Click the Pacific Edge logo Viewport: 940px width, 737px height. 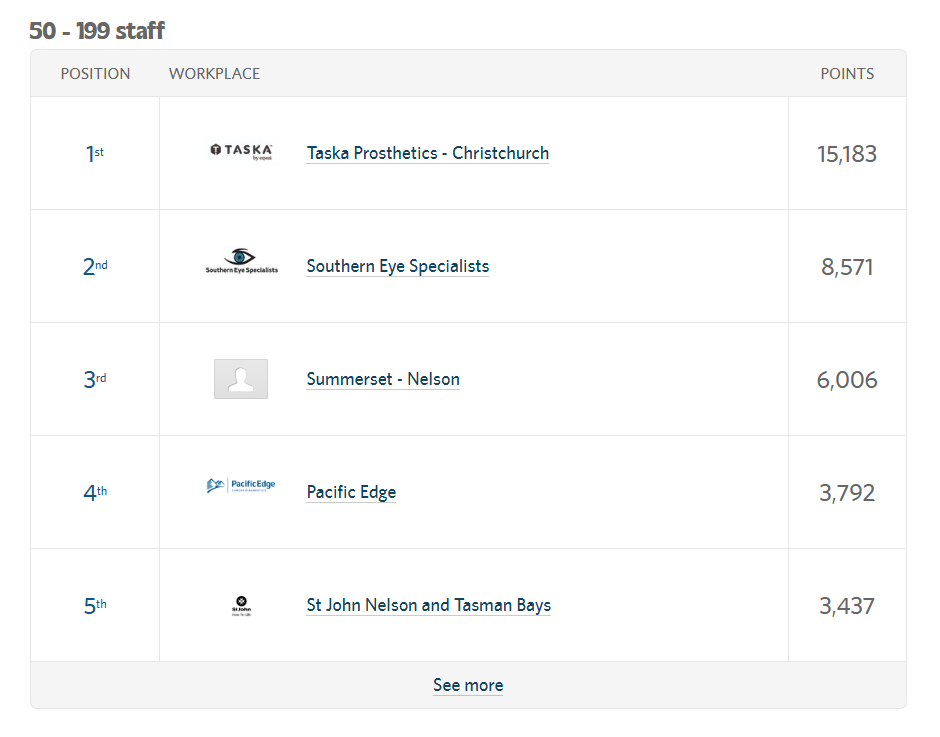[x=241, y=487]
